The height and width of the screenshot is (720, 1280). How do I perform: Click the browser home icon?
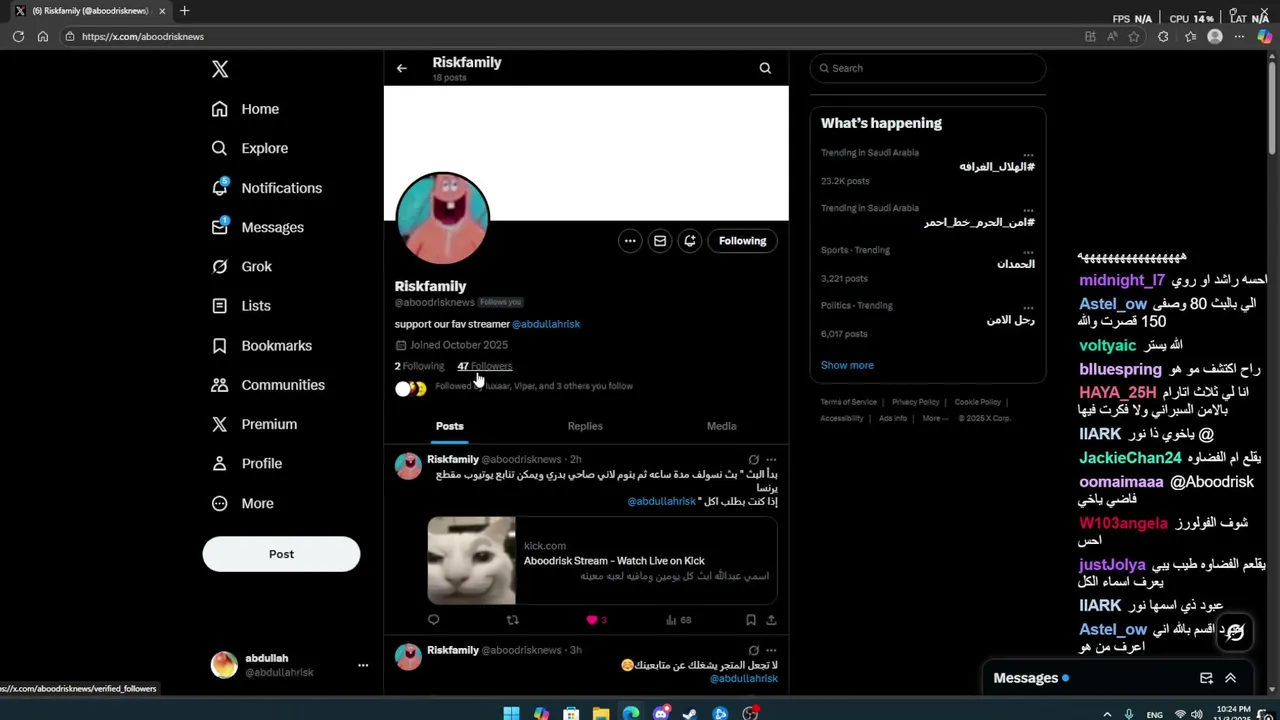pyautogui.click(x=43, y=36)
